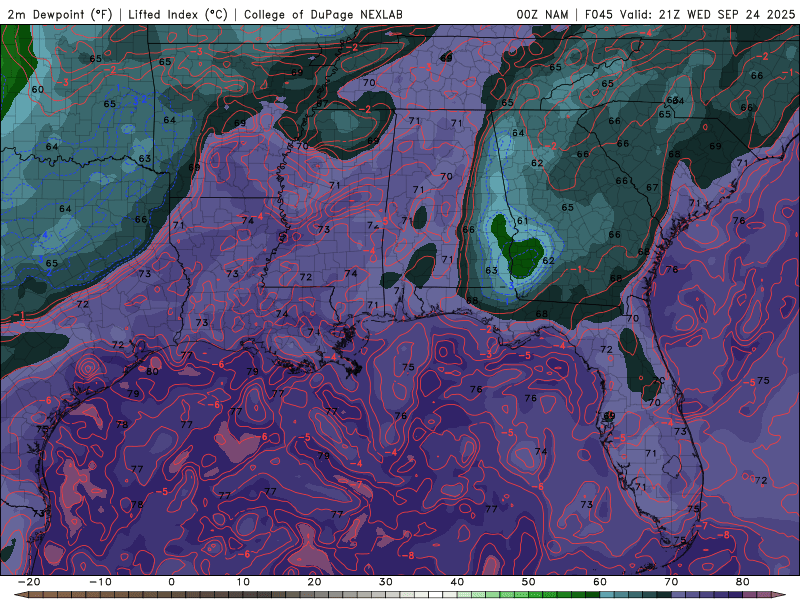The image size is (800, 600).
Task: Click the brown colorbar segment near -20
Action: (x=36, y=595)
